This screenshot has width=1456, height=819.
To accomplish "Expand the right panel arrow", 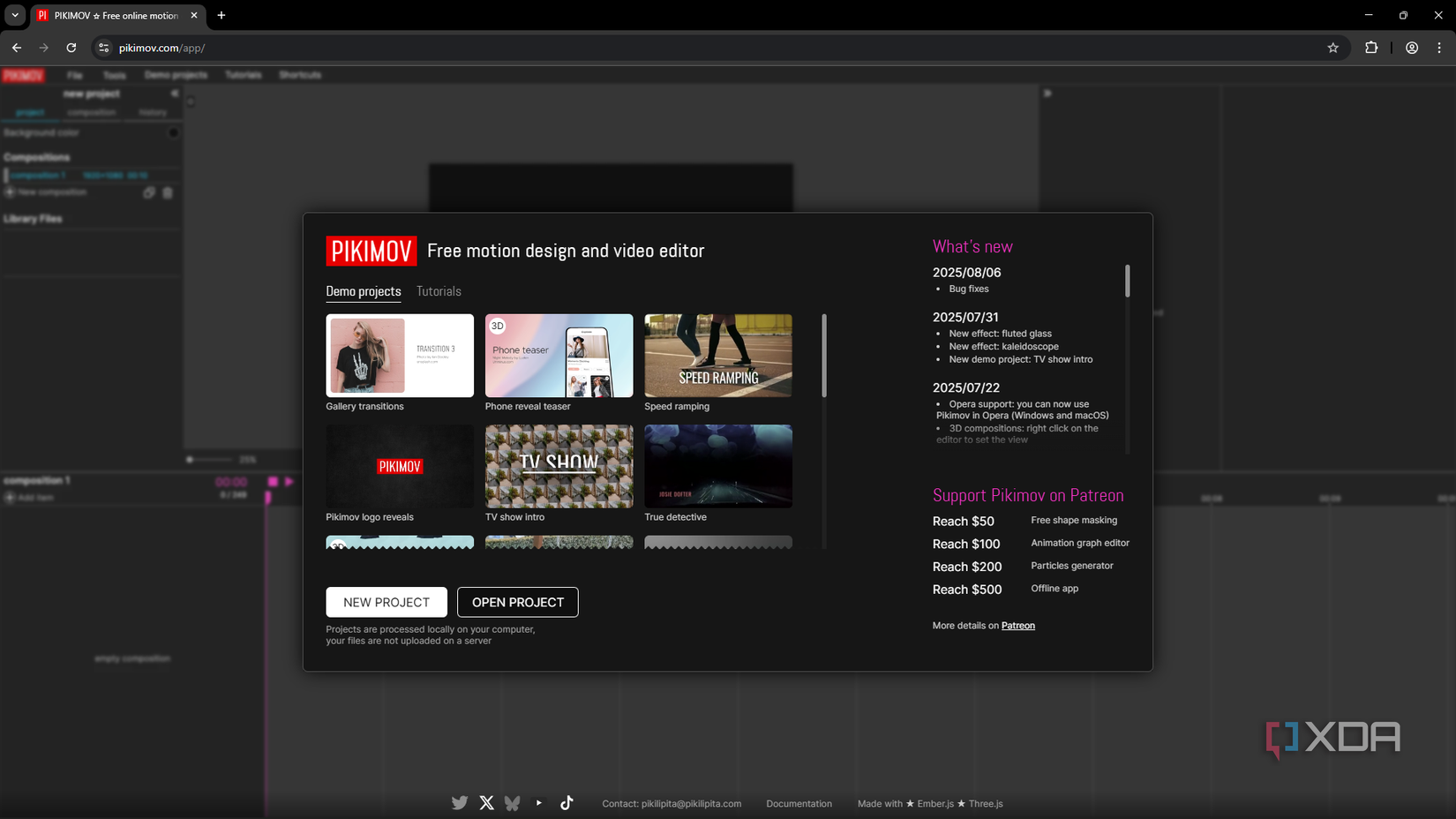I will coord(1047,94).
